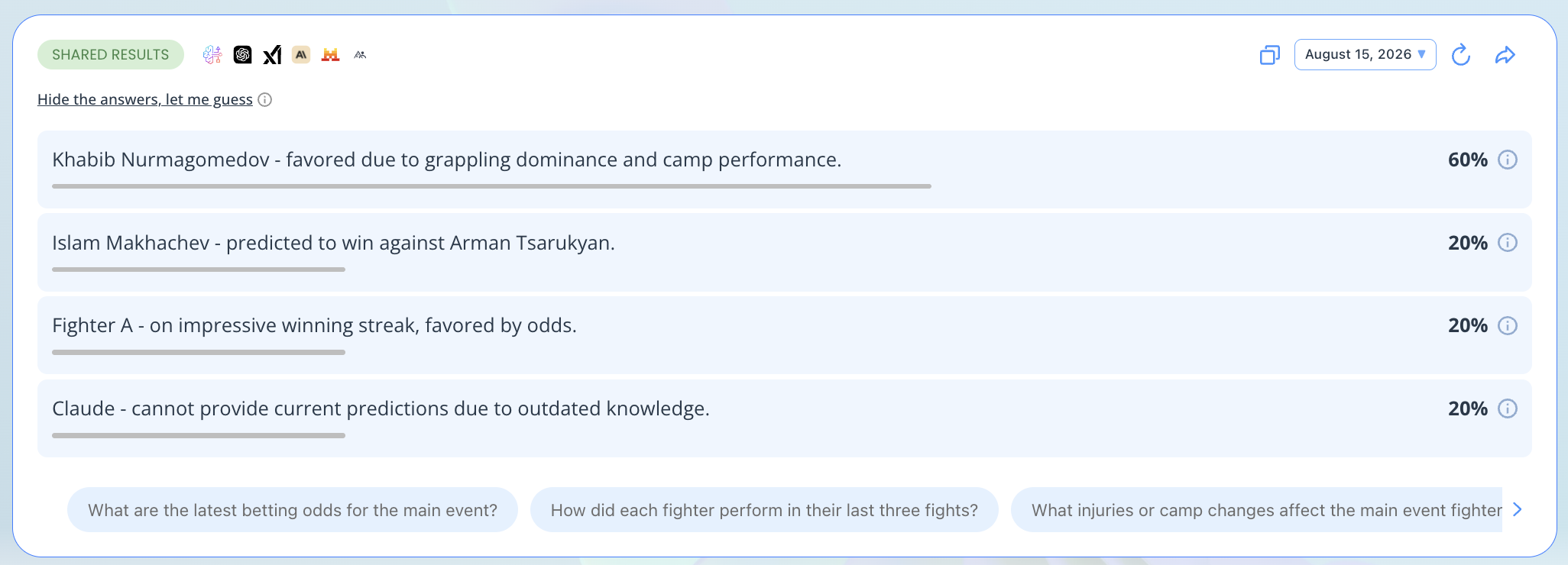
Task: Click Hide the answers, let me guess
Action: [x=145, y=99]
